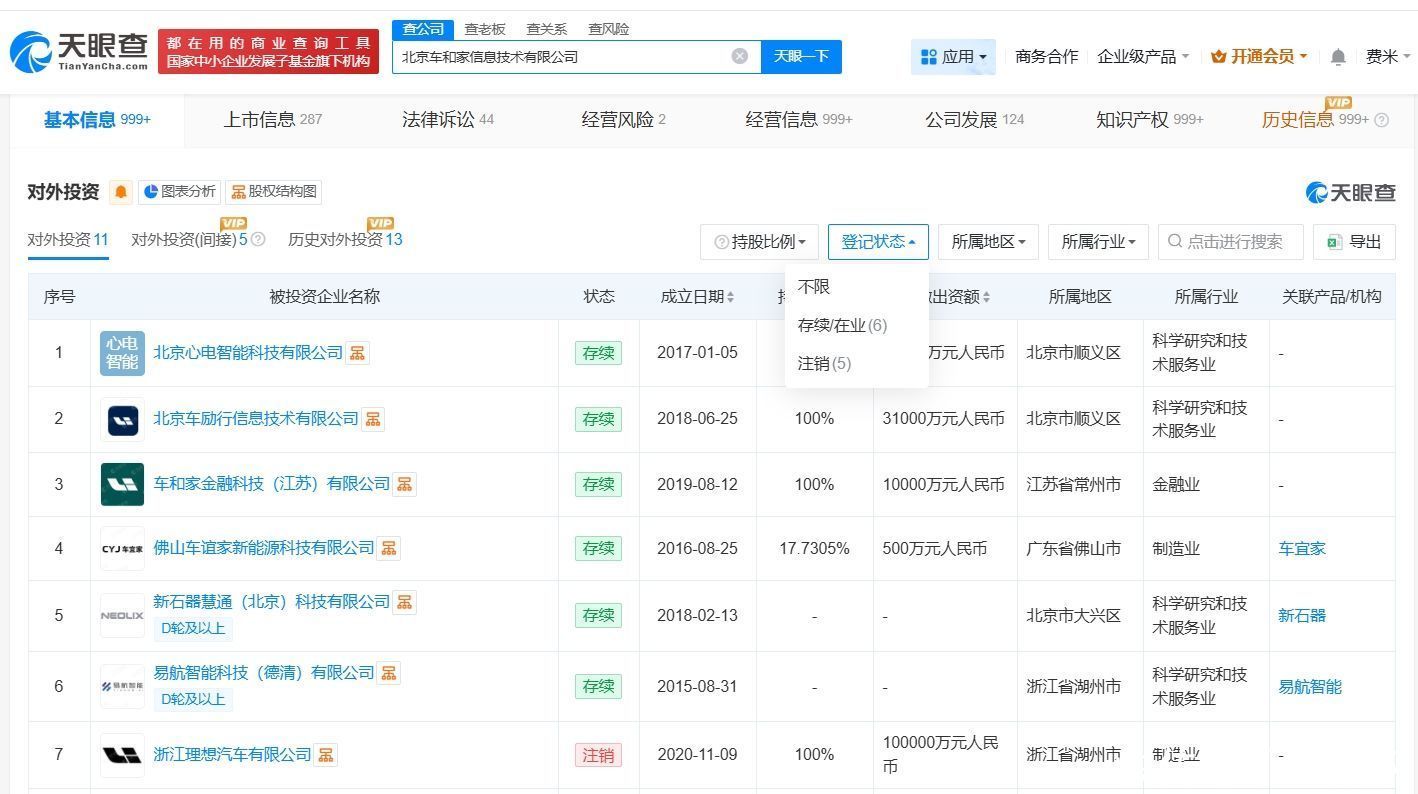Viewport: 1418px width, 794px height.
Task: Click the 天眼查 logo in header
Action: coord(80,50)
